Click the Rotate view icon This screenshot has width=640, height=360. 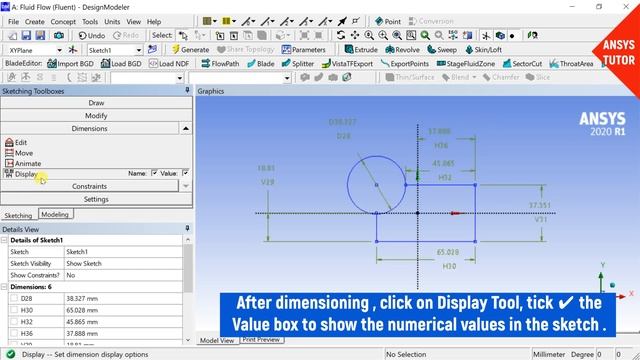pos(341,36)
